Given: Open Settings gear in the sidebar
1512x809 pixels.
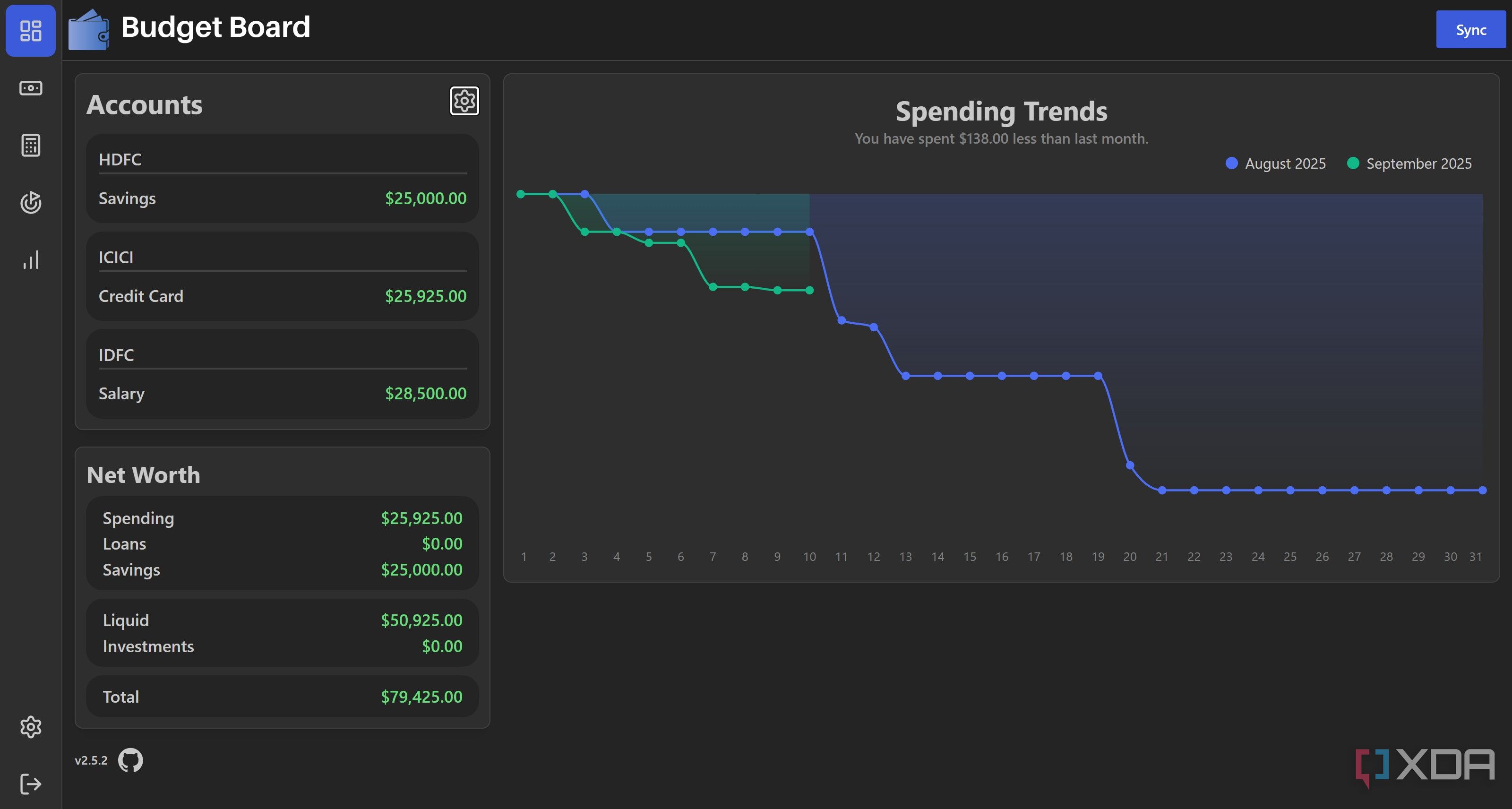Looking at the screenshot, I should [x=31, y=727].
